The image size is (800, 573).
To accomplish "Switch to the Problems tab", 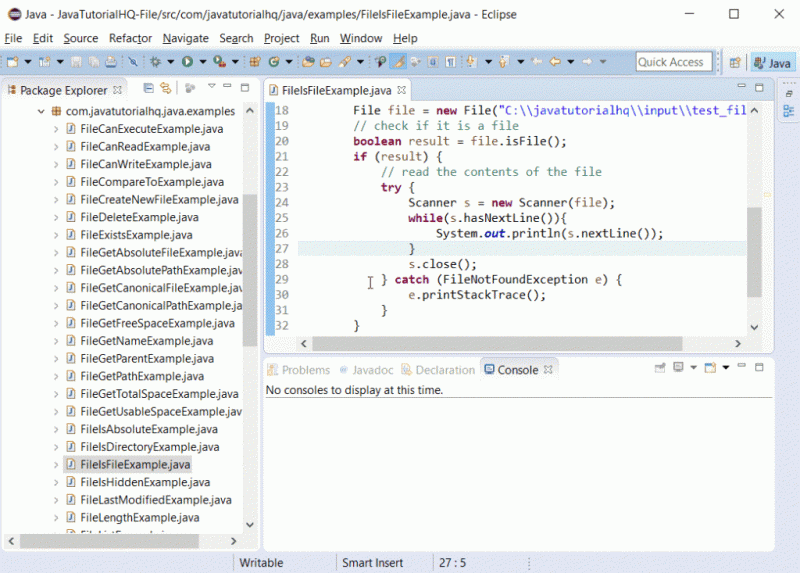I will point(299,370).
